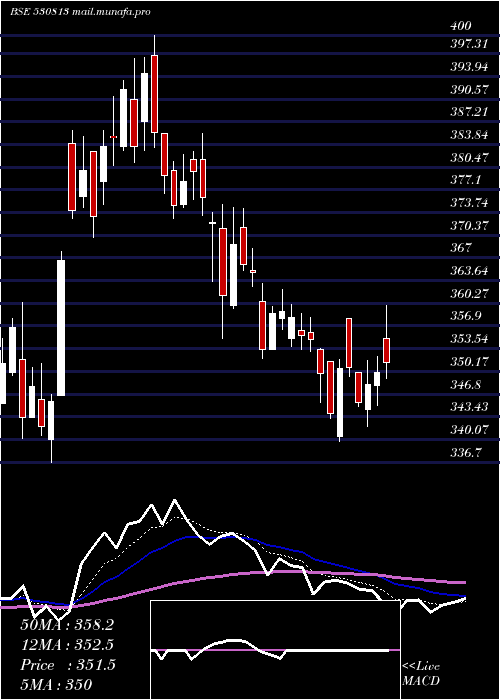Screen dimensions: 500x700
Task: Click the 5MA : 350 legend entry
Action: click(x=56, y=685)
